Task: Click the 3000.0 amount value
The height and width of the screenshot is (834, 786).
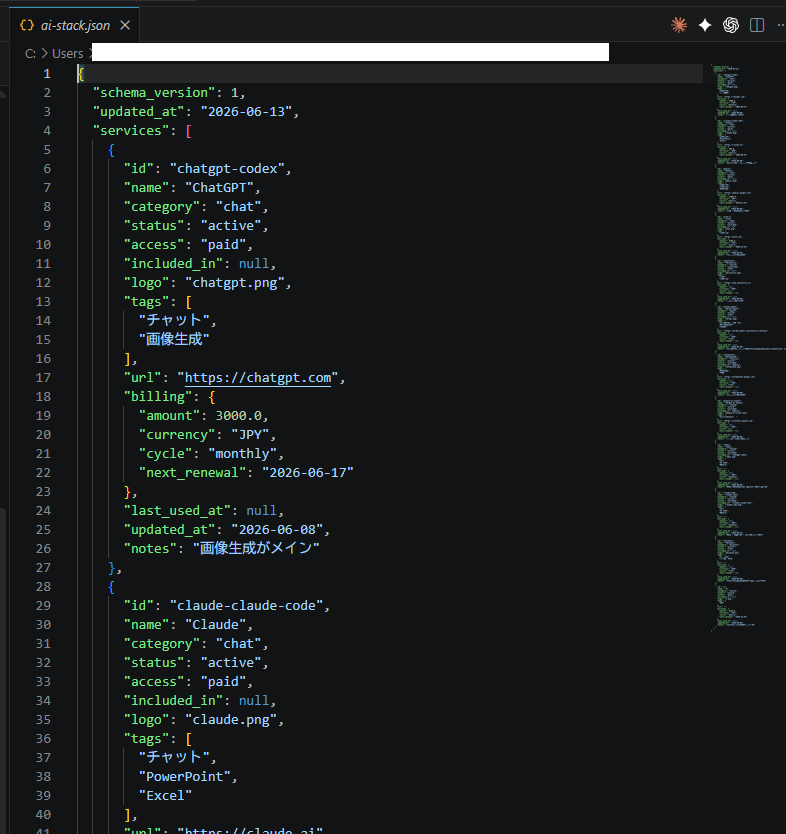Action: (238, 415)
